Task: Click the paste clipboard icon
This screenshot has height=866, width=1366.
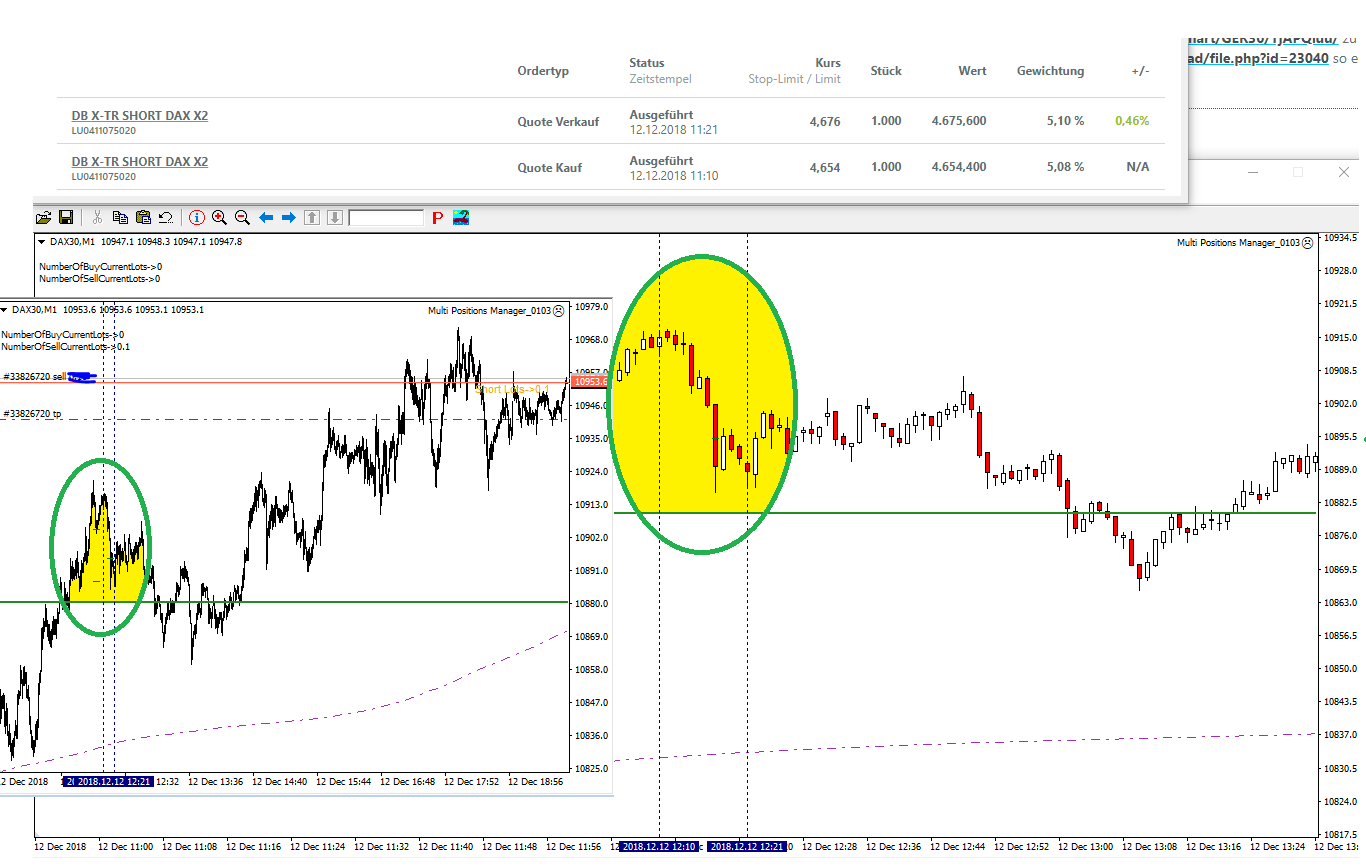Action: pos(143,217)
